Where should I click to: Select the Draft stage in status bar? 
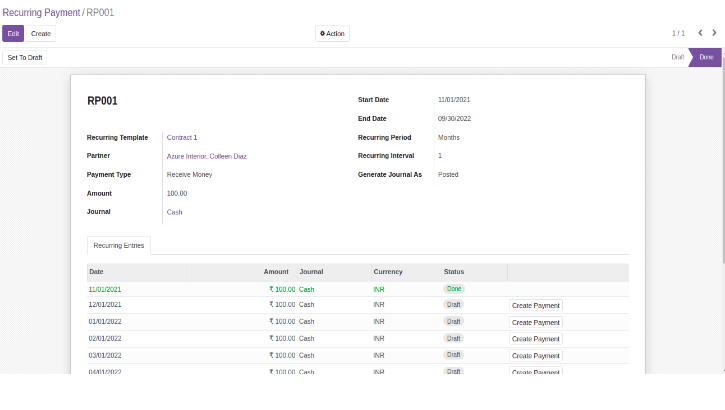[x=677, y=57]
